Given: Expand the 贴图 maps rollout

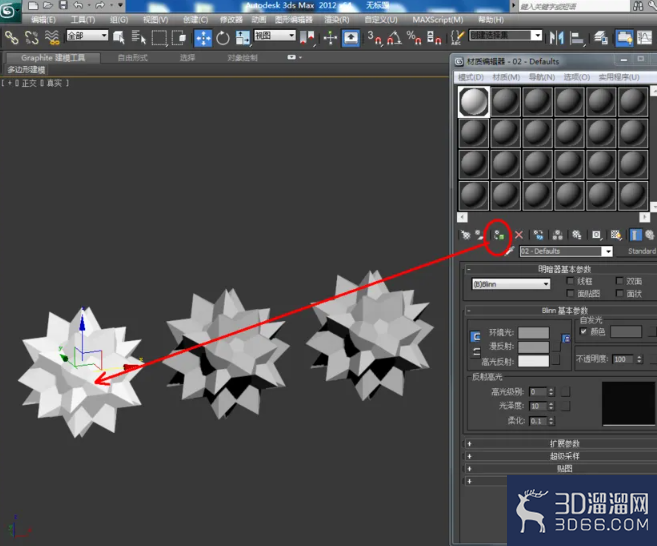Looking at the screenshot, I should pos(564,468).
